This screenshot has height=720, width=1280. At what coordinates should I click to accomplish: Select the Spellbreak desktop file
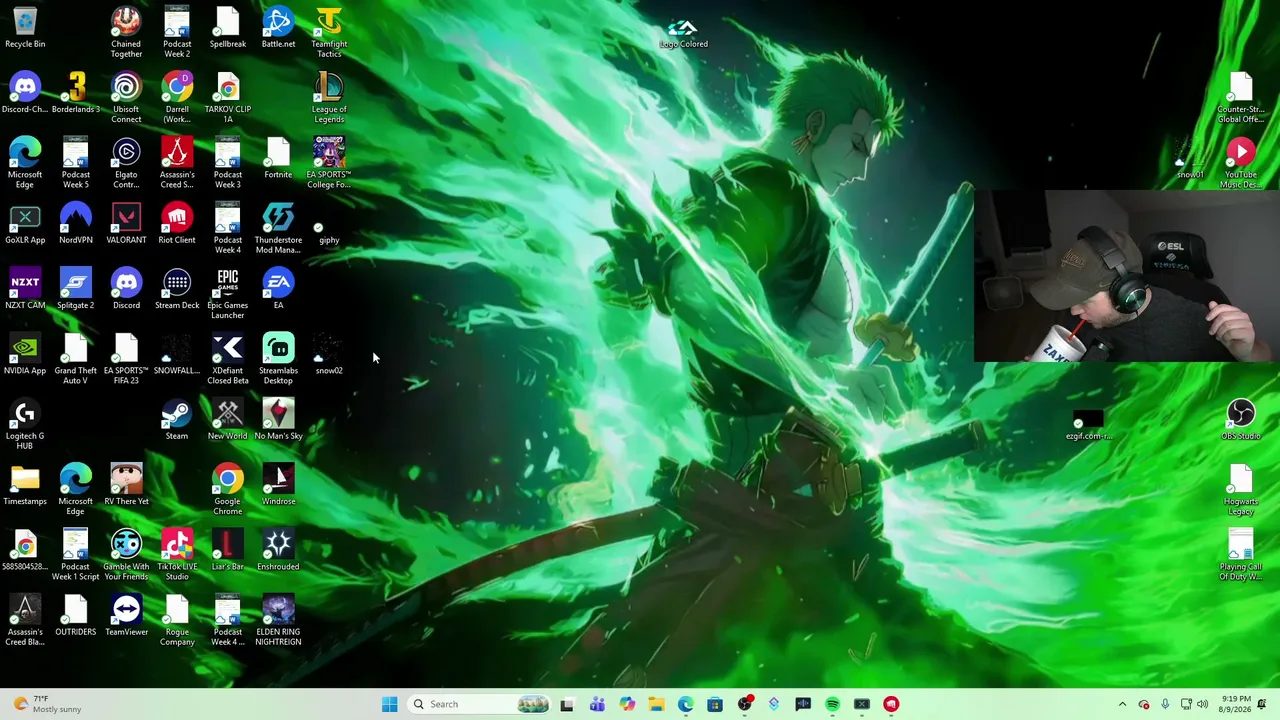(227, 28)
